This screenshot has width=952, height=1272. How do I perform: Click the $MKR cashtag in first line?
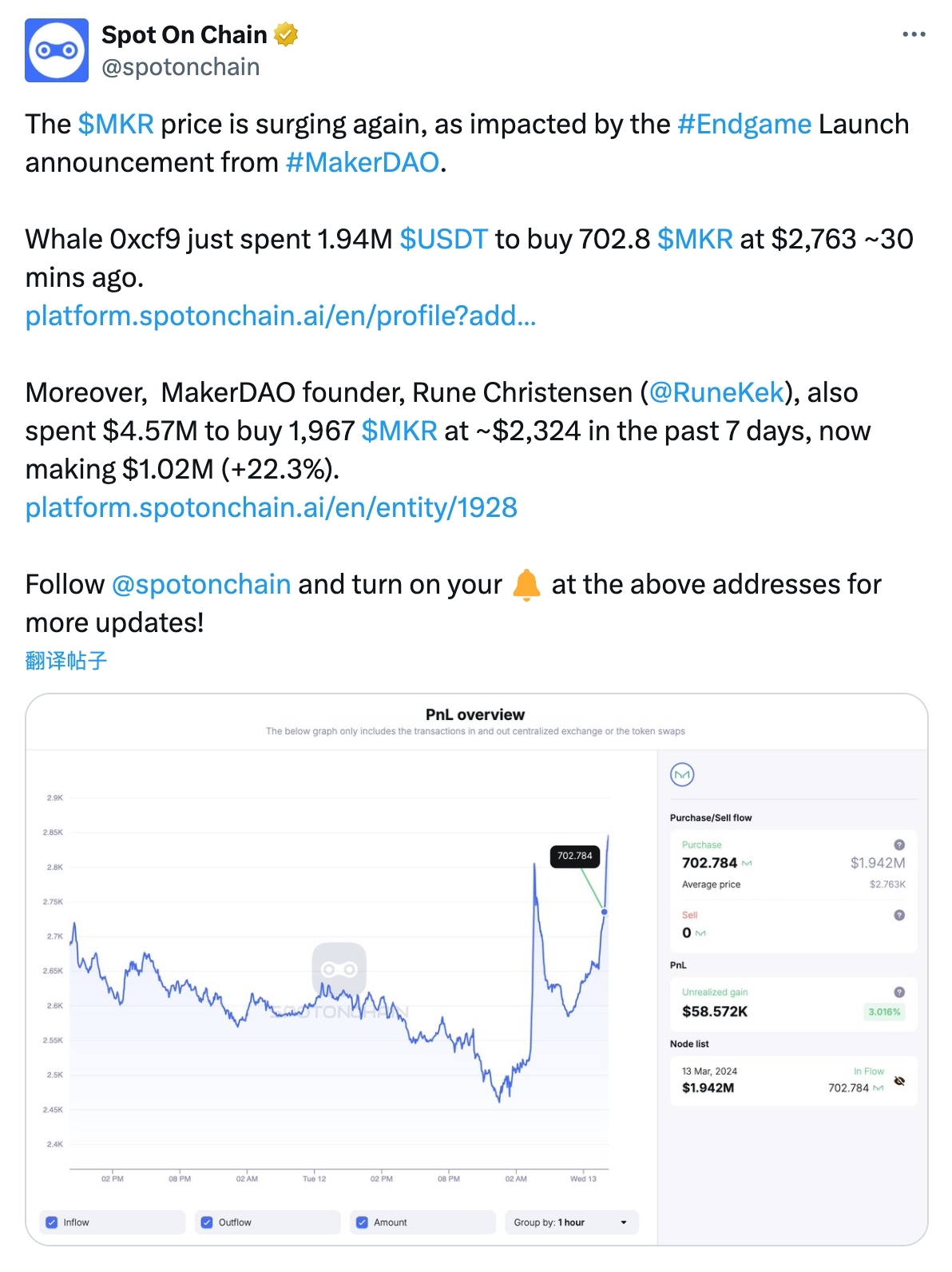point(116,124)
